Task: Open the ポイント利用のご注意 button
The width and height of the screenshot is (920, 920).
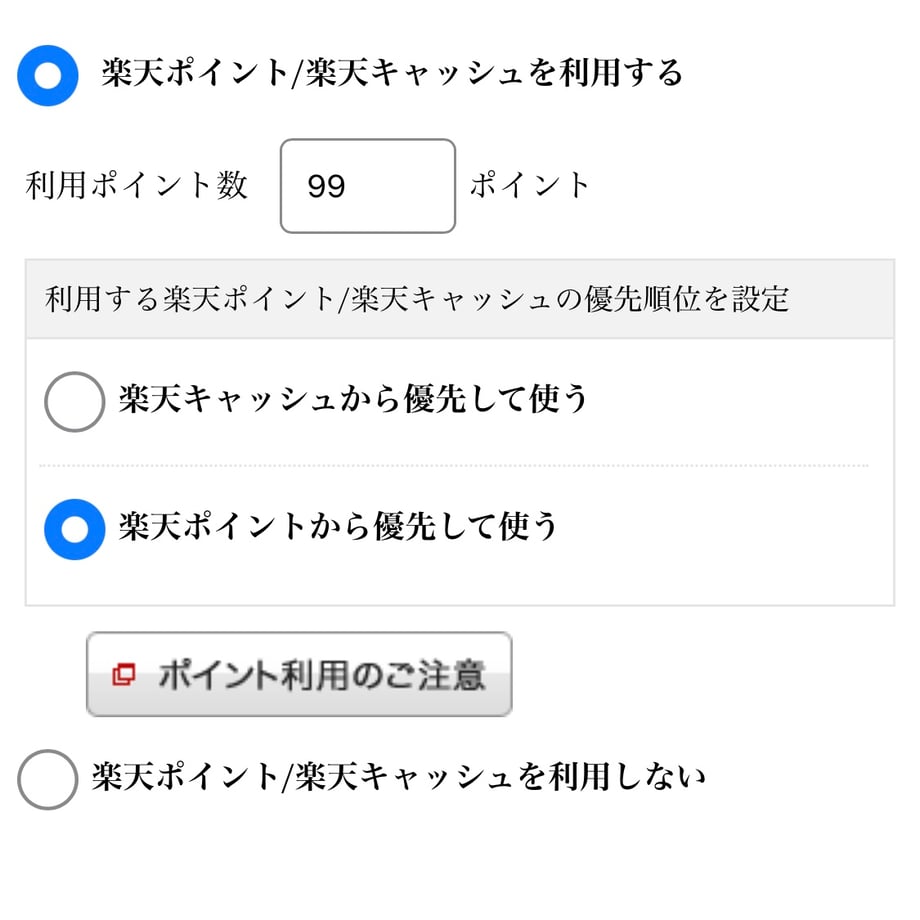Action: coord(299,675)
